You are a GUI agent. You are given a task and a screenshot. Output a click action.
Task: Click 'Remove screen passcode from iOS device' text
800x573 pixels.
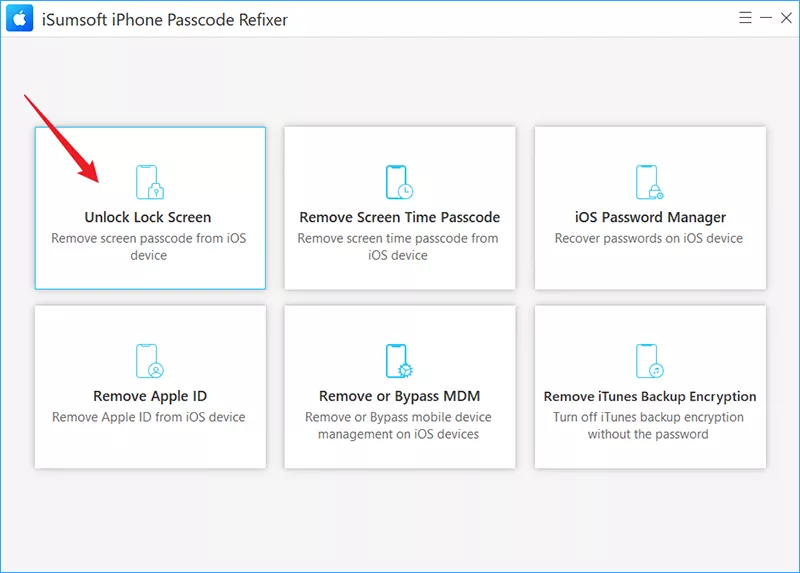(148, 246)
